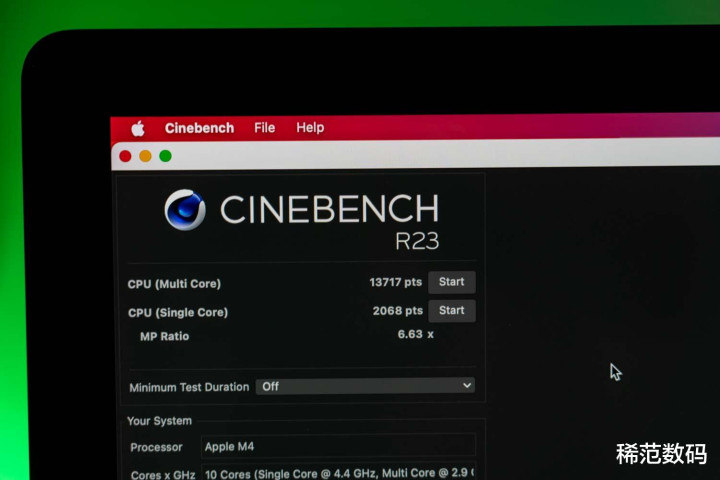Open the Help menu
Screen dimensions: 720x480
click(x=310, y=127)
